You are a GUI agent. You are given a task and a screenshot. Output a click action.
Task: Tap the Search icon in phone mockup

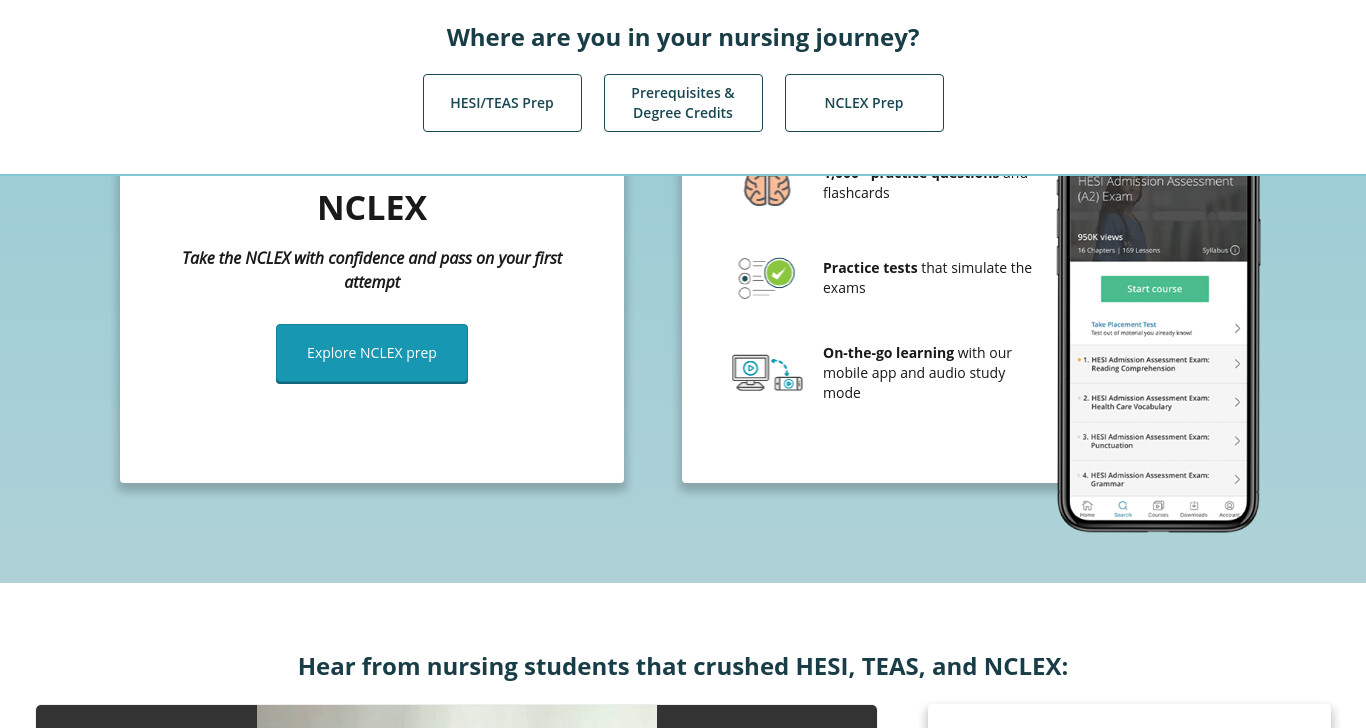coord(1123,508)
